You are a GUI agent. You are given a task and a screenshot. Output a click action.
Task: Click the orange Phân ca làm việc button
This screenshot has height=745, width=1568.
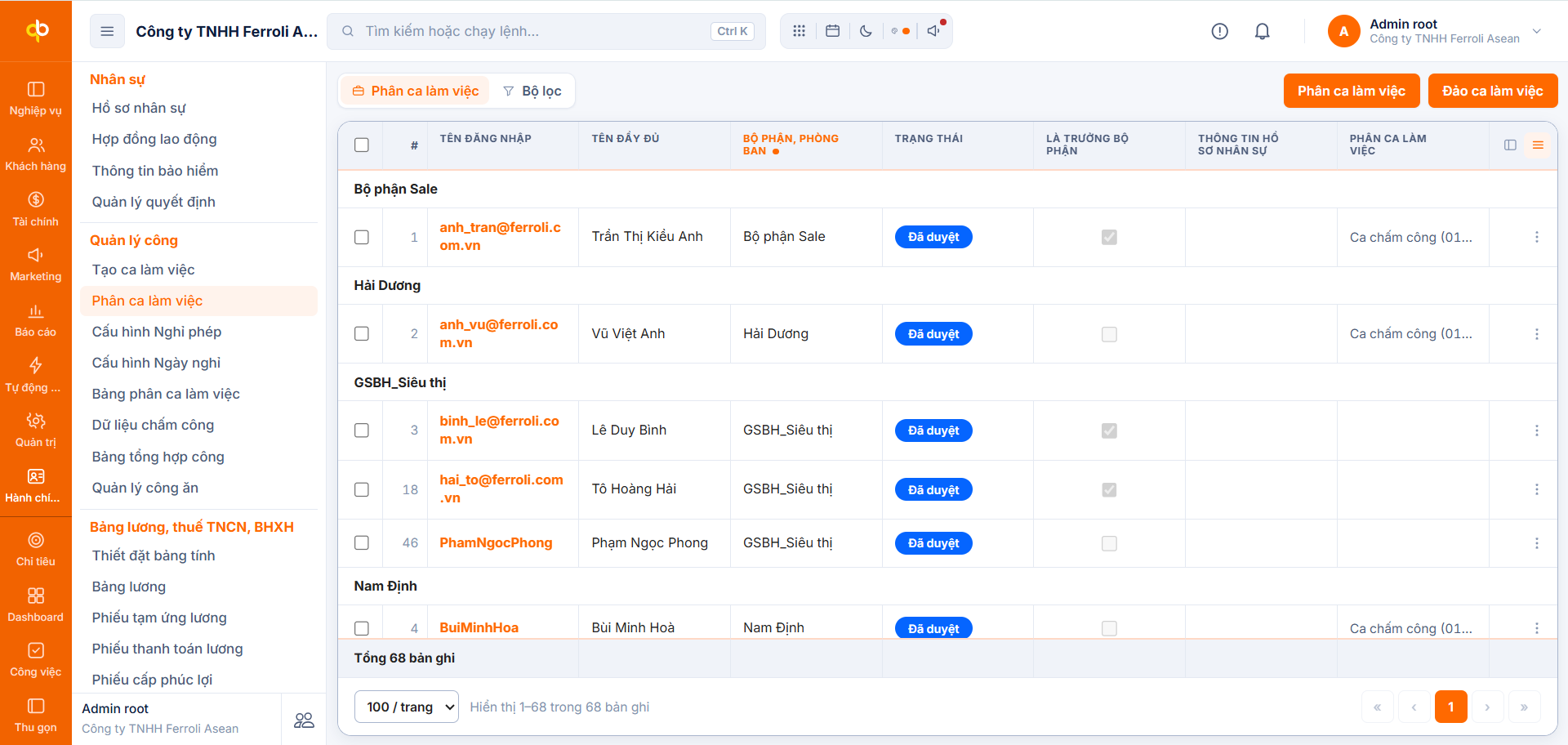click(1352, 91)
